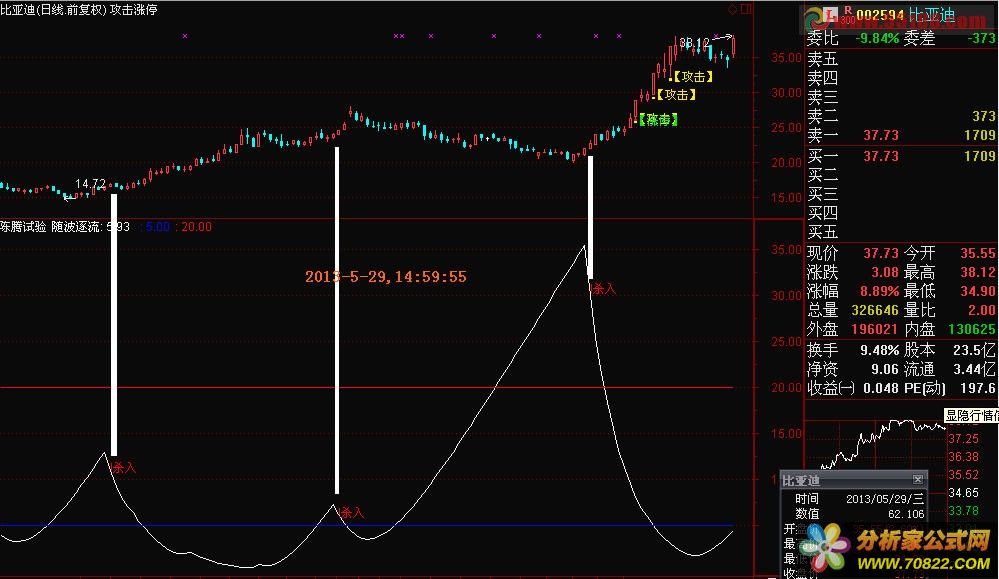Click the blue 5.00 indicator parameter
The width and height of the screenshot is (999, 579).
[157, 227]
